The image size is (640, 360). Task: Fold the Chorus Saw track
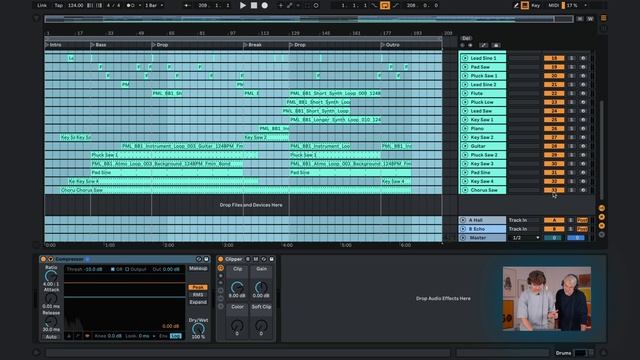tap(465, 190)
